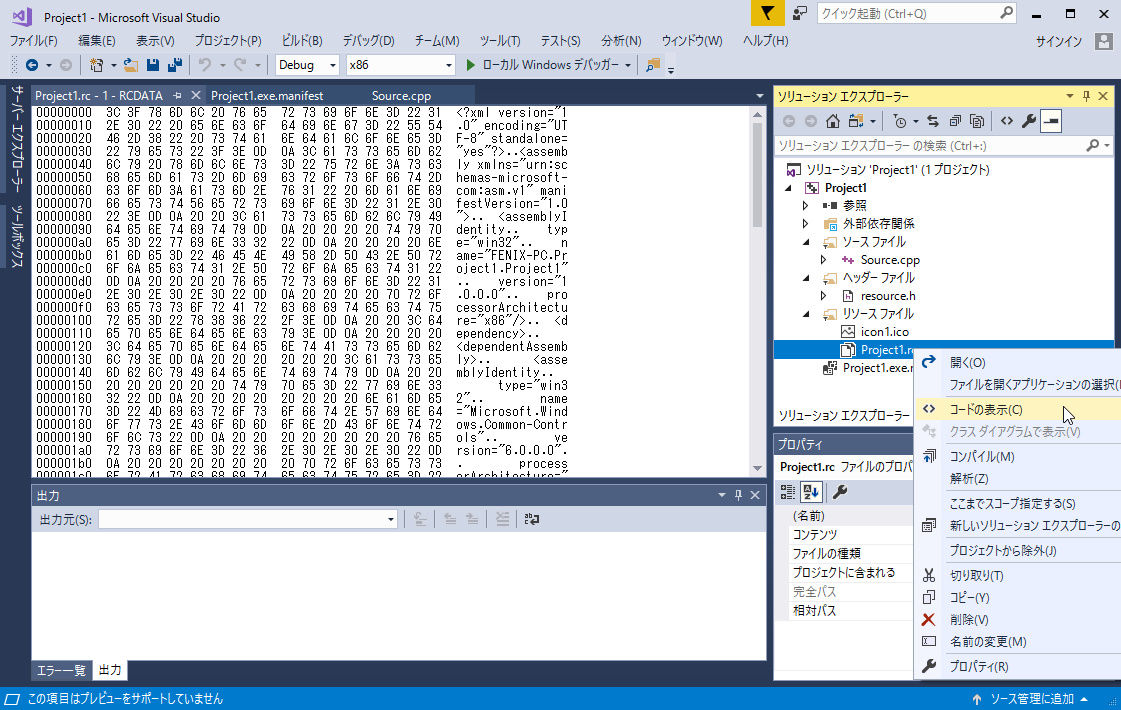Image resolution: width=1121 pixels, height=710 pixels.
Task: Open the document tab list dropdown arrow
Action: [759, 96]
